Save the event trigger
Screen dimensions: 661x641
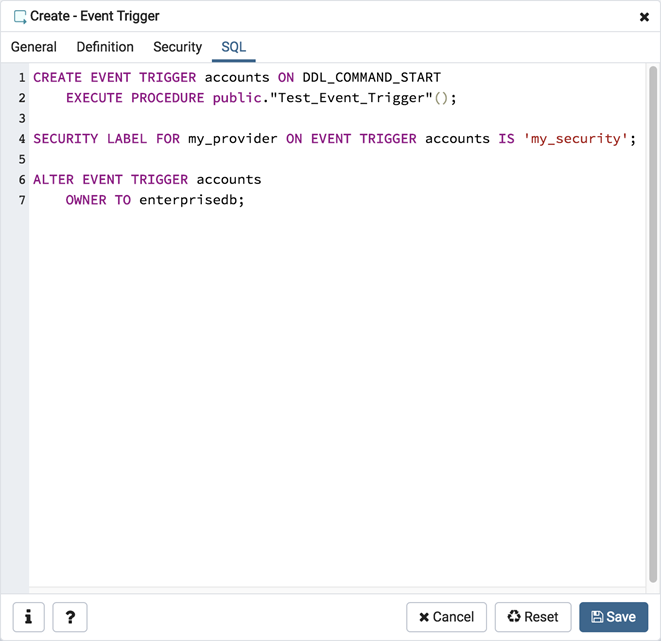[x=613, y=617]
